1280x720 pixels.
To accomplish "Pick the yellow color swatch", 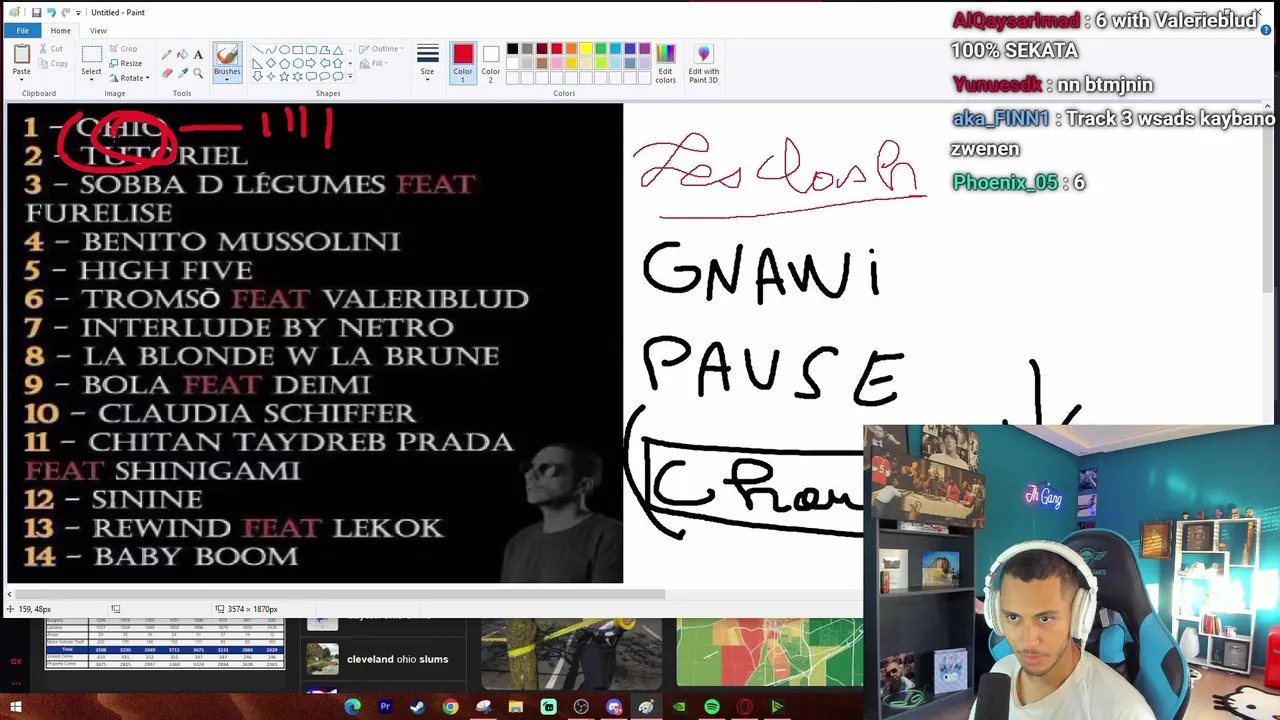I will tap(586, 49).
